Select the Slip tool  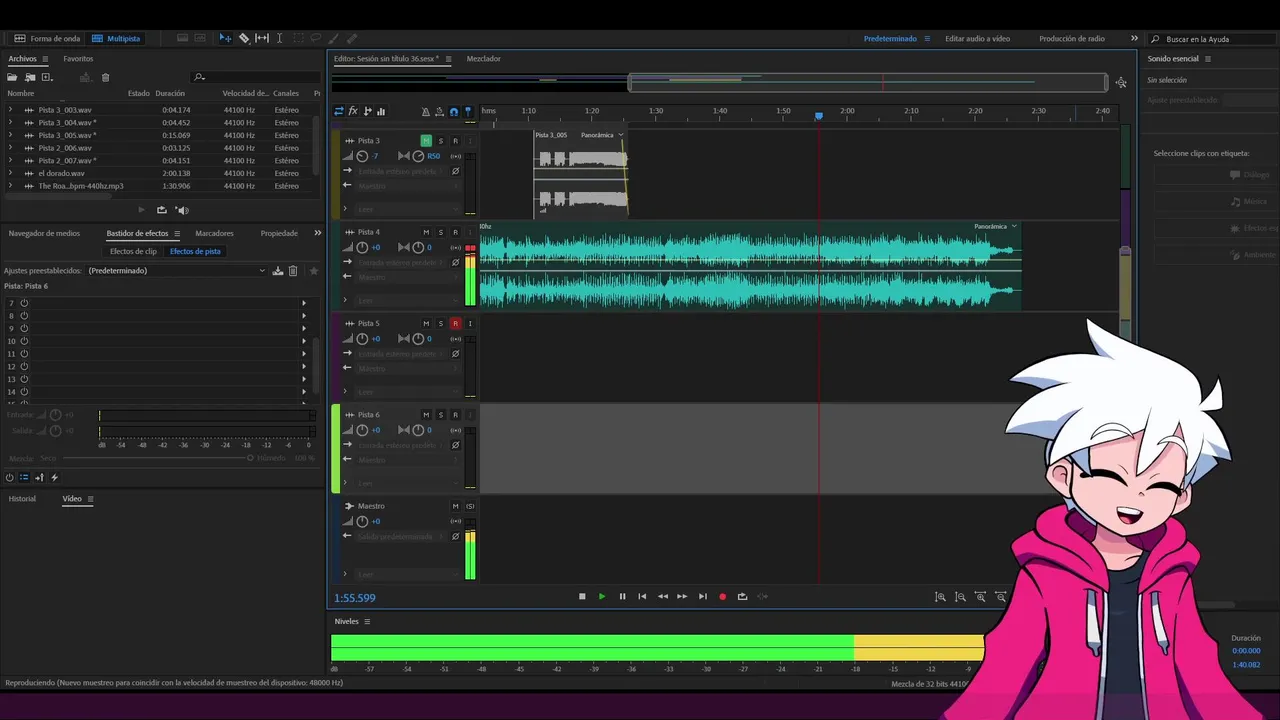[262, 38]
